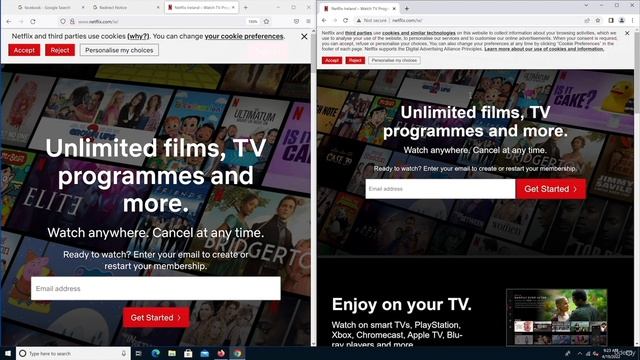Click the Firefox zoom level indicator
Image resolution: width=640 pixels, height=360 pixels.
coord(253,21)
